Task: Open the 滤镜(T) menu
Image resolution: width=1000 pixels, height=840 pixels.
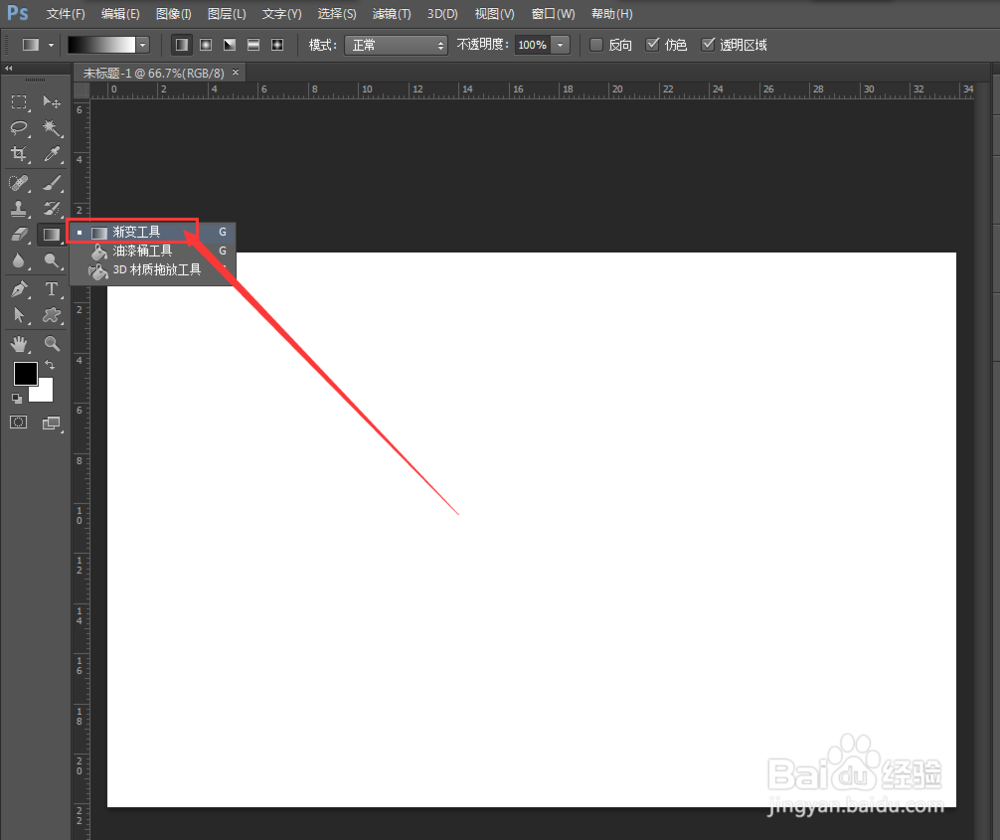Action: [392, 13]
